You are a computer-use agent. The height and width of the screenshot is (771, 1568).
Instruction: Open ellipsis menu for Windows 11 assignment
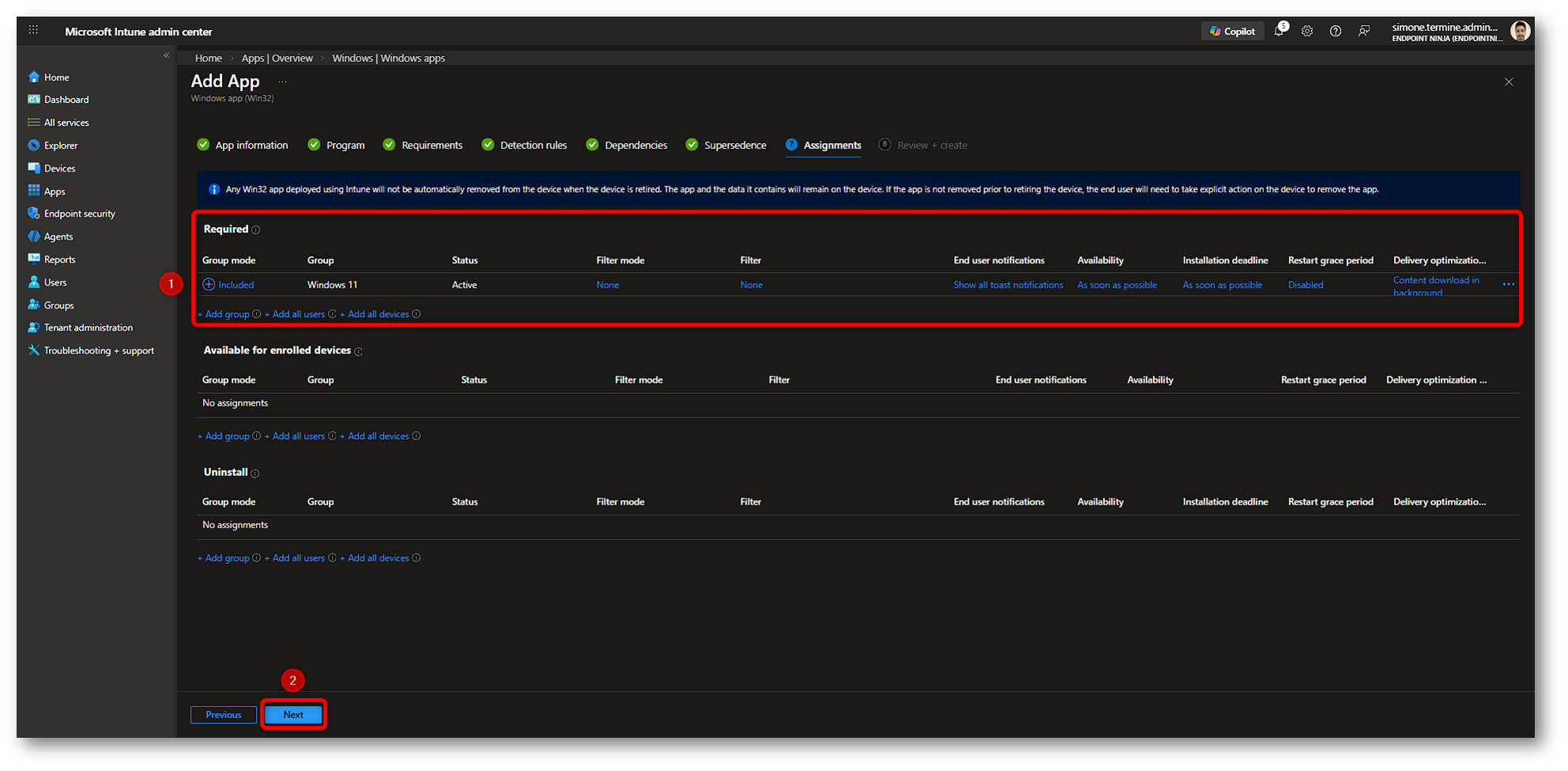[x=1508, y=285]
